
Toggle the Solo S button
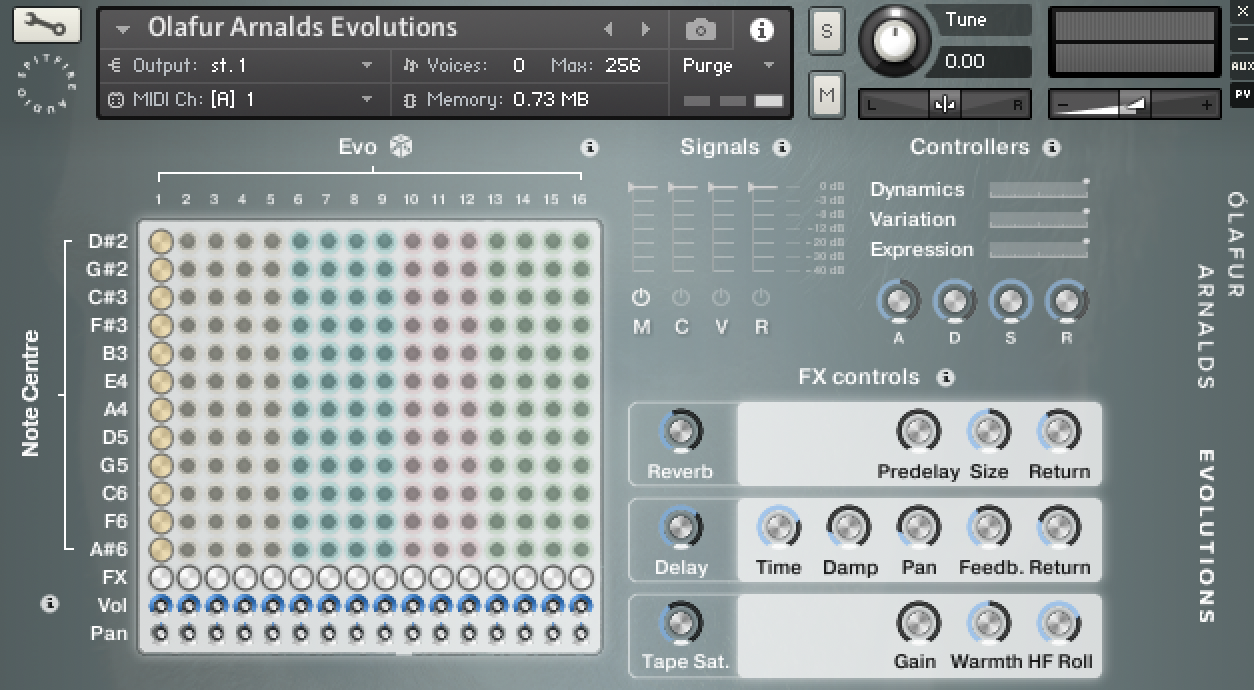coord(826,30)
